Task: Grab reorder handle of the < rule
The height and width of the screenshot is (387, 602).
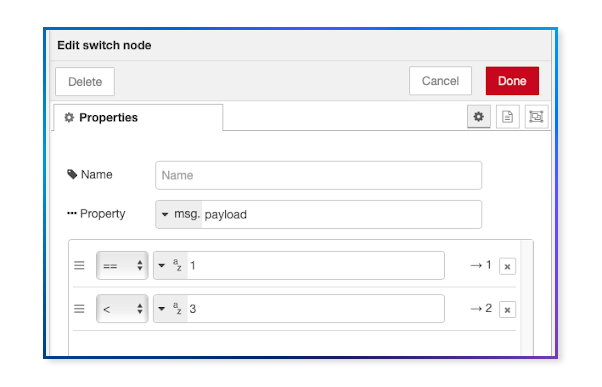Action: point(79,309)
